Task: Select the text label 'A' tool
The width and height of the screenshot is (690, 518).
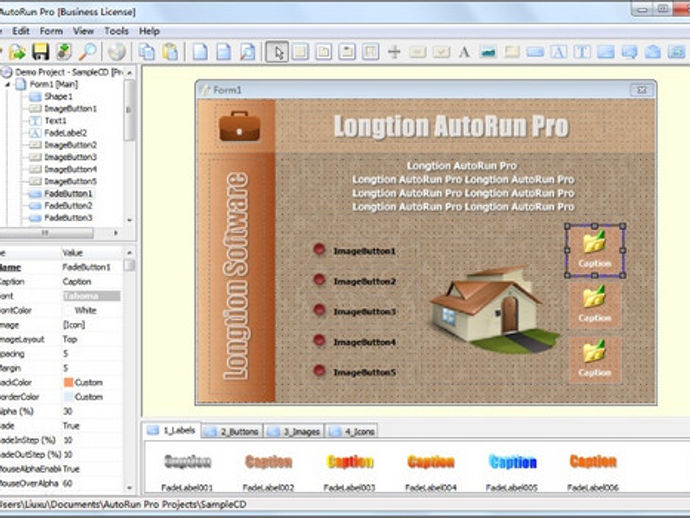Action: [464, 52]
